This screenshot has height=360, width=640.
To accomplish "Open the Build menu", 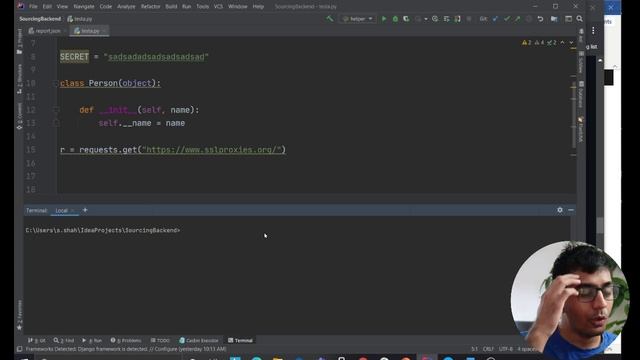I will (x=171, y=7).
